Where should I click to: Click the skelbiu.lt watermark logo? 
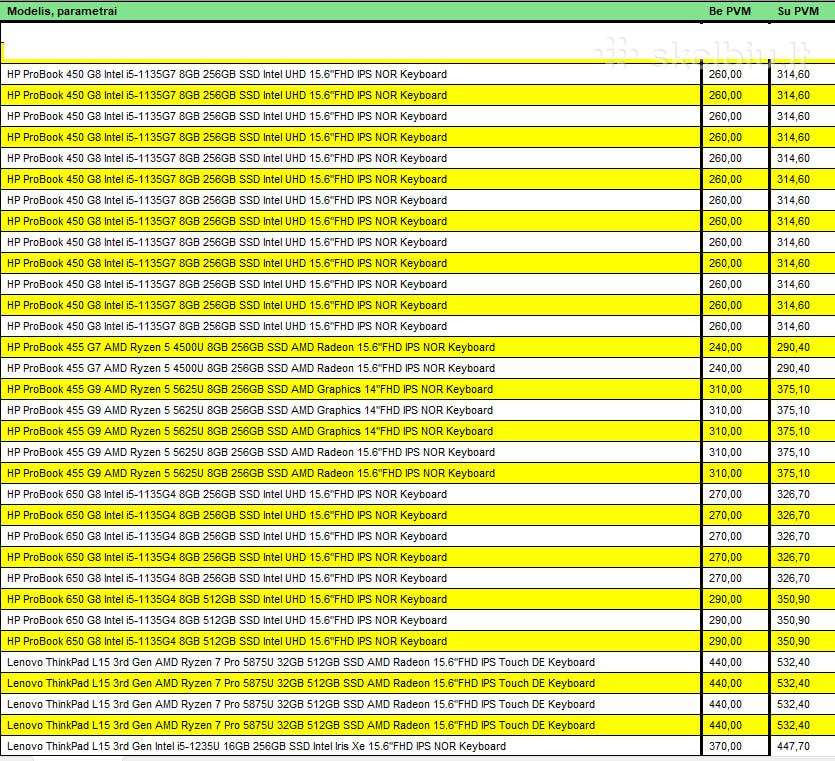point(701,54)
